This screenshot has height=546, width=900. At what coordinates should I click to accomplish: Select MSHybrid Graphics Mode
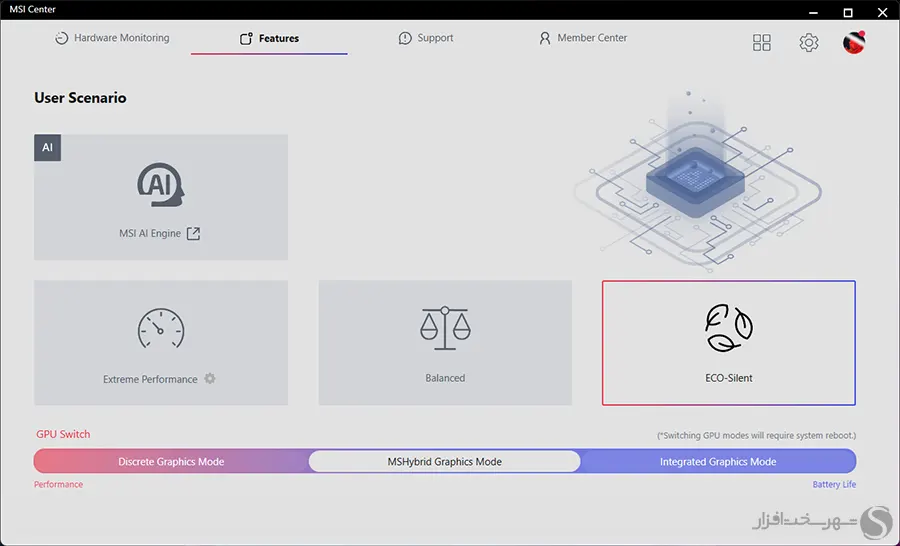tap(444, 462)
